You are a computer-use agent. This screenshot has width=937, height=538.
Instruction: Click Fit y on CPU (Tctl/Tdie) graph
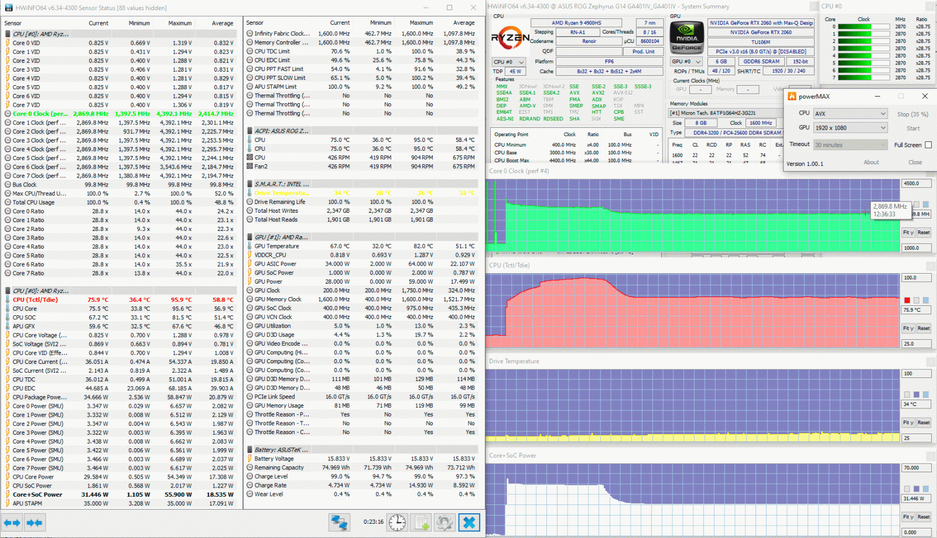coord(908,328)
